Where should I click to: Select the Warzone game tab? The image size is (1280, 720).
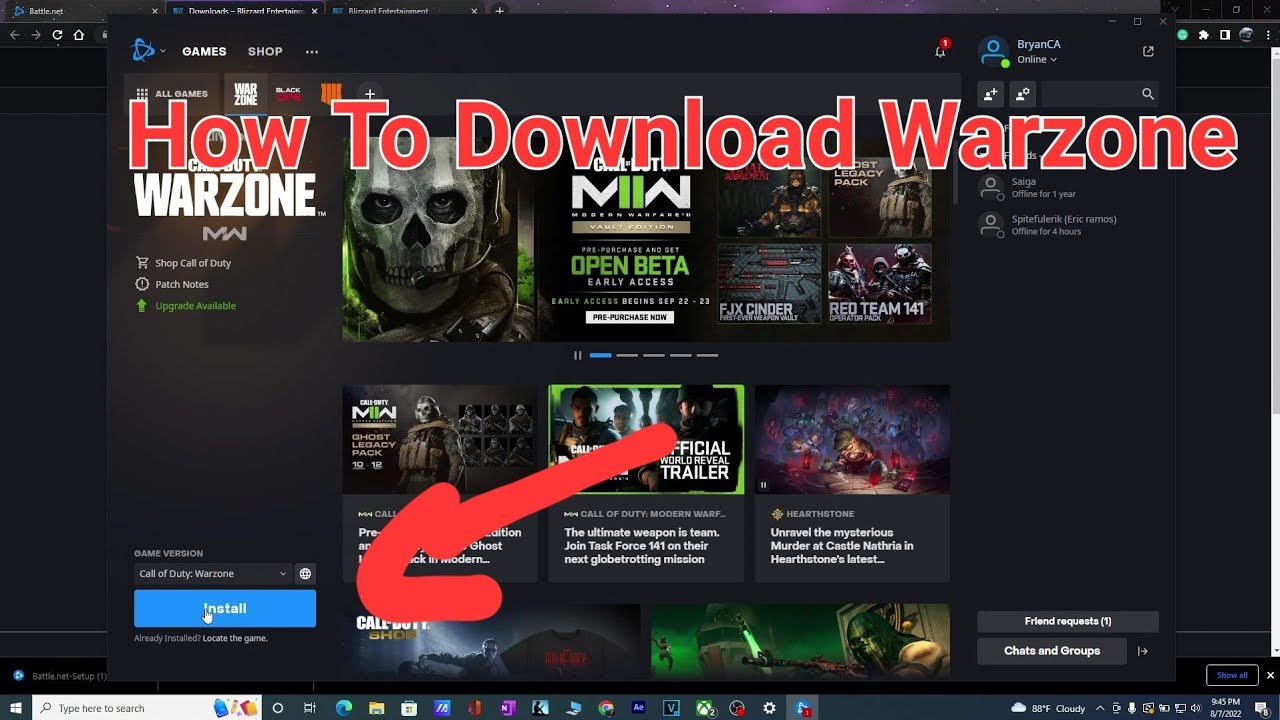246,94
